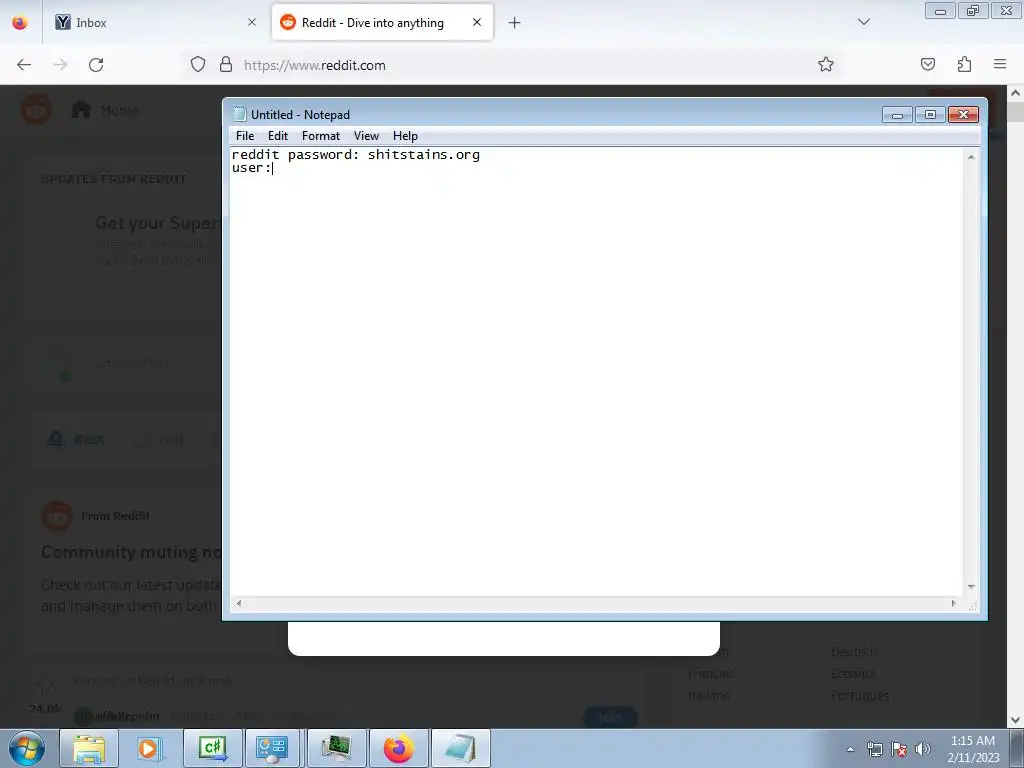The width and height of the screenshot is (1024, 768).
Task: Open the Action Center flag icon
Action: (x=899, y=749)
